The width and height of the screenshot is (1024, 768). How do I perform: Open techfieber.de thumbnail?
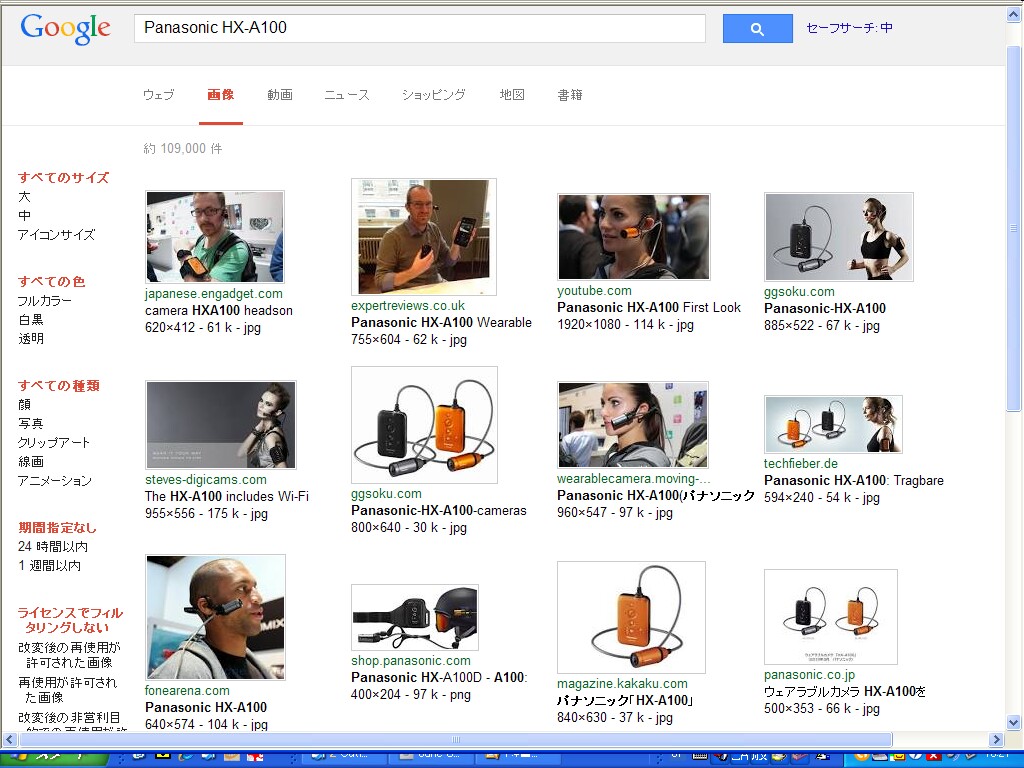tap(833, 424)
